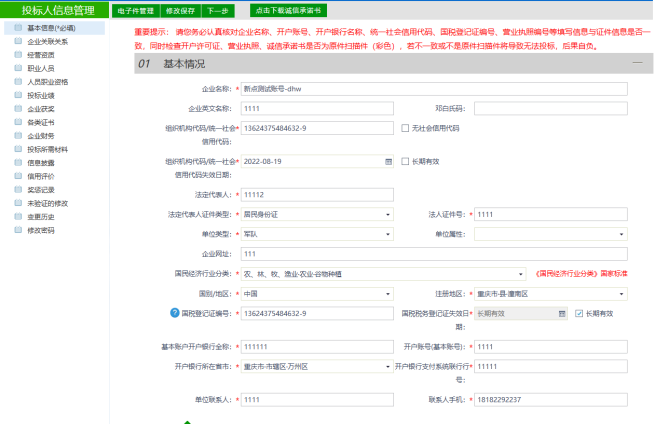Check the 无社会信用代码 checkbox
Image resolution: width=655 pixels, height=425 pixels.
(405, 128)
